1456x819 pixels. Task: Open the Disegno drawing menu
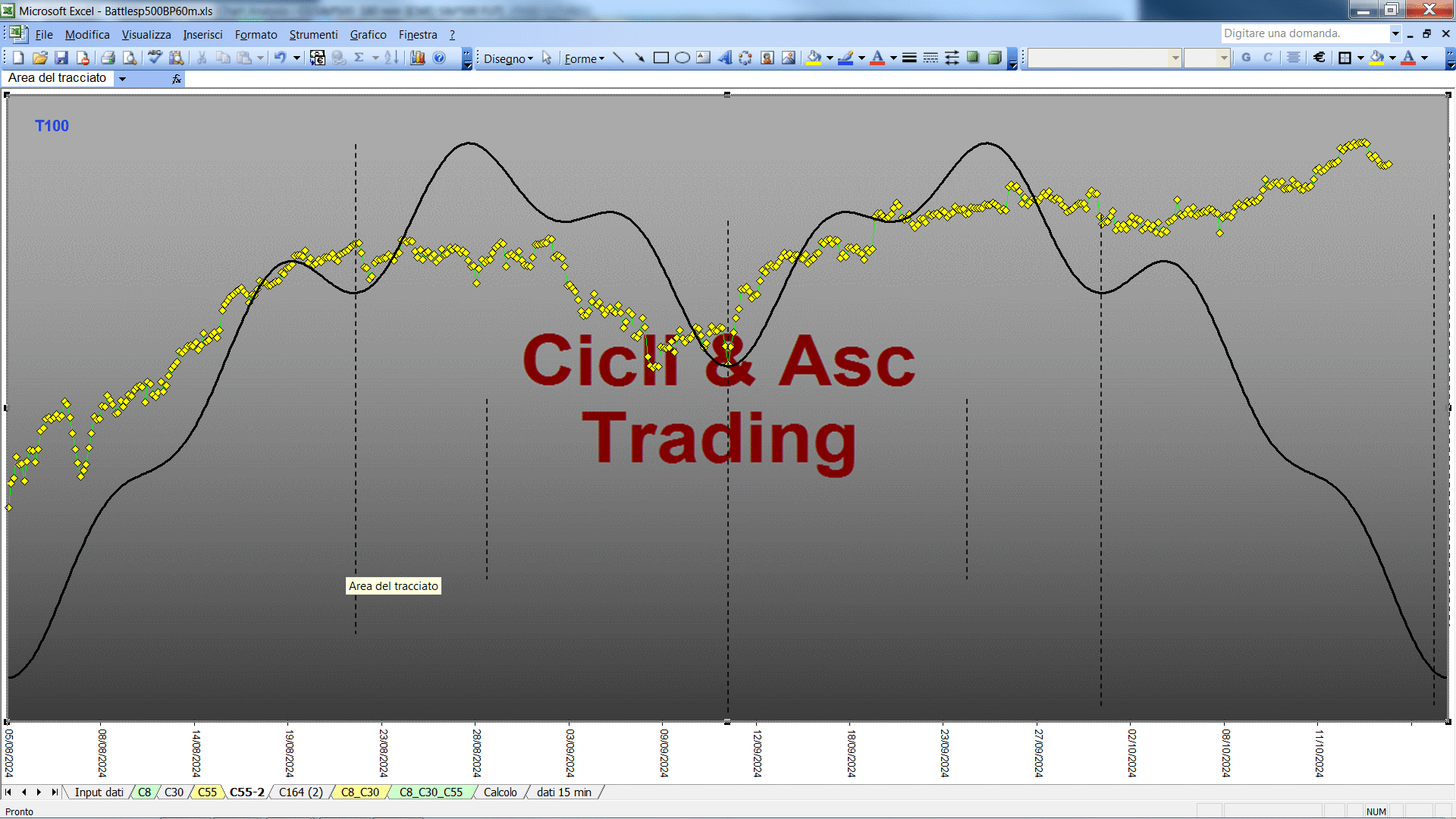(x=508, y=58)
